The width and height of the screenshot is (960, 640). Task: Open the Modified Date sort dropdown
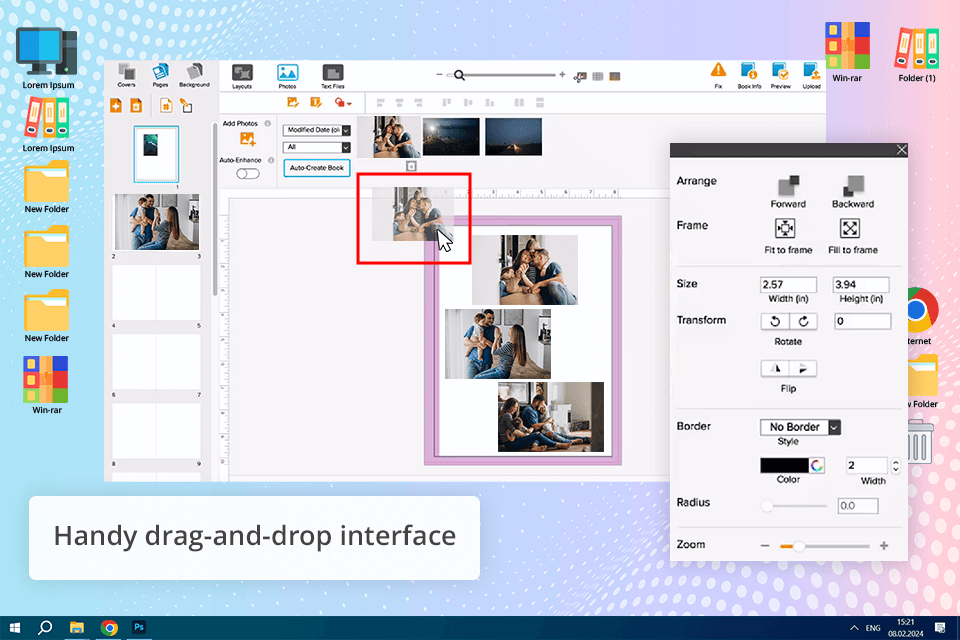(x=317, y=130)
